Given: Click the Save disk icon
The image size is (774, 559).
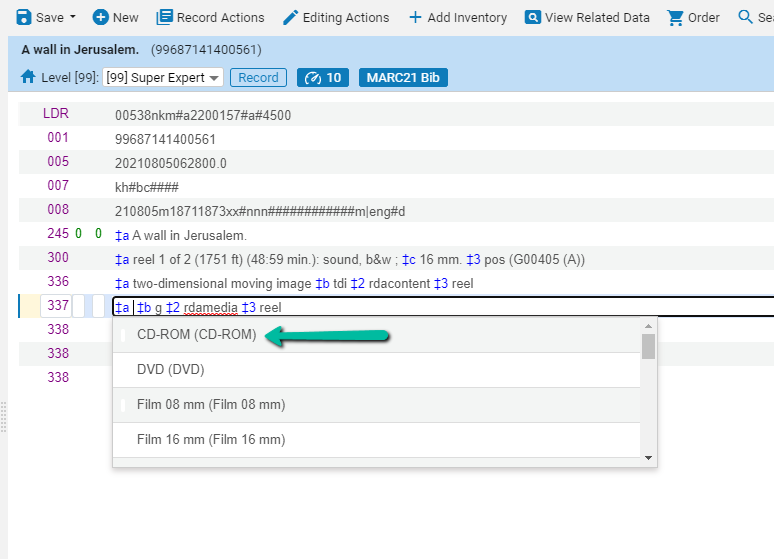Looking at the screenshot, I should point(23,17).
